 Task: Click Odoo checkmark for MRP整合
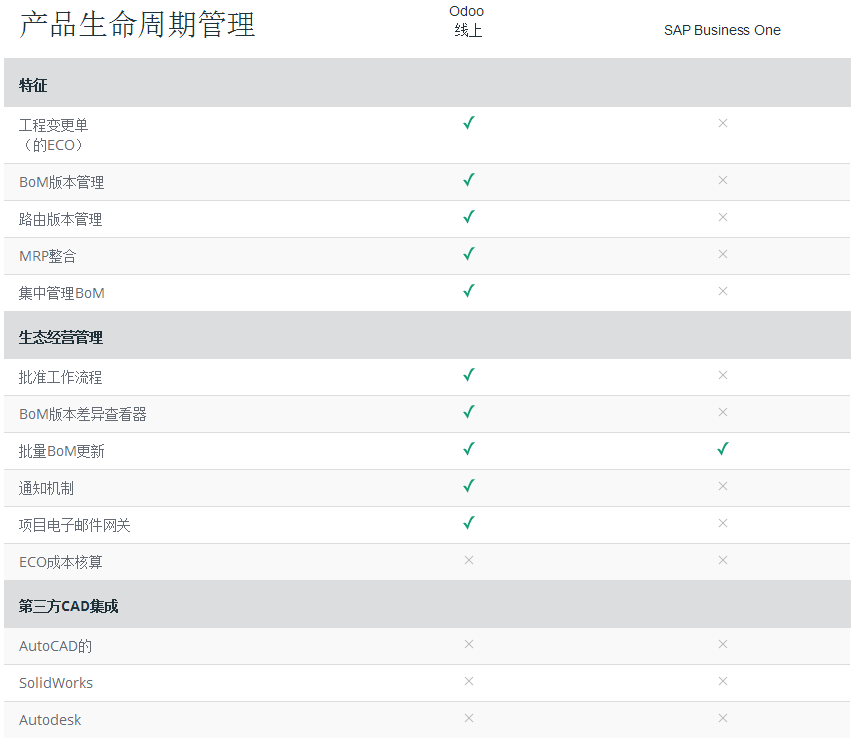coord(469,254)
